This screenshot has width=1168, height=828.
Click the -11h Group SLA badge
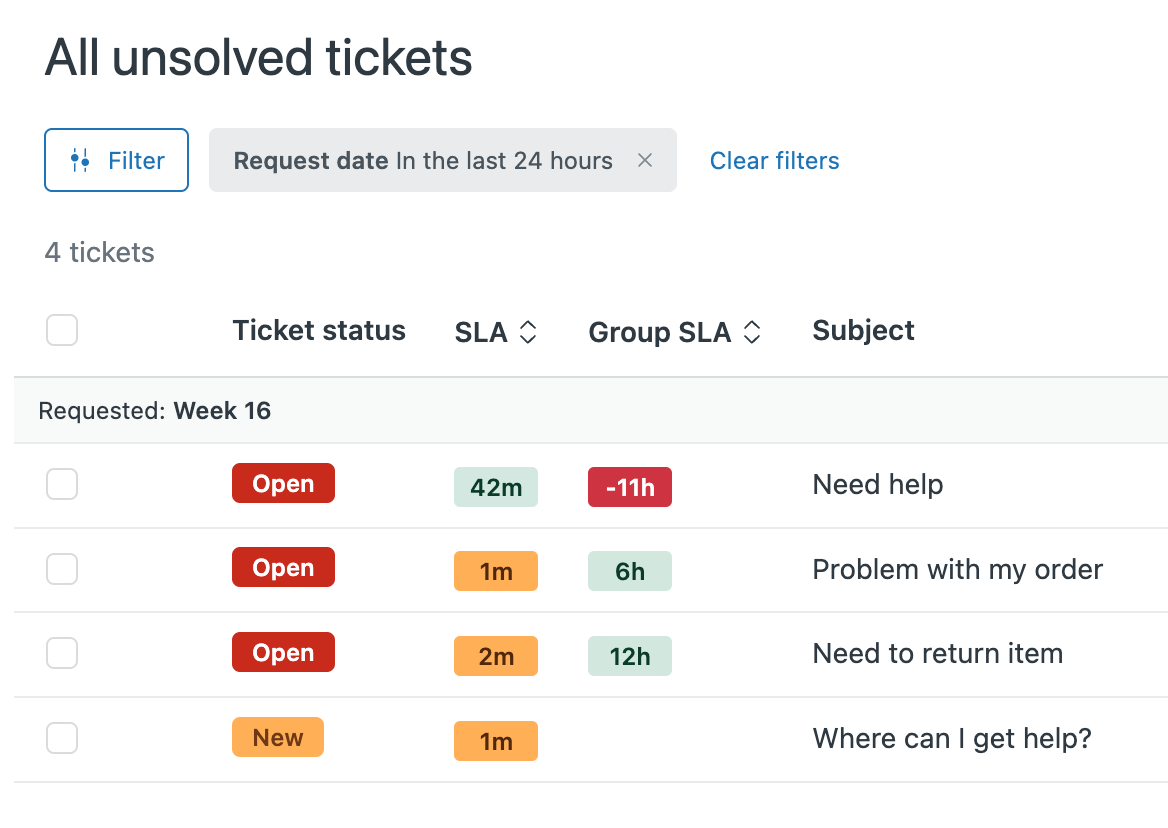coord(629,486)
